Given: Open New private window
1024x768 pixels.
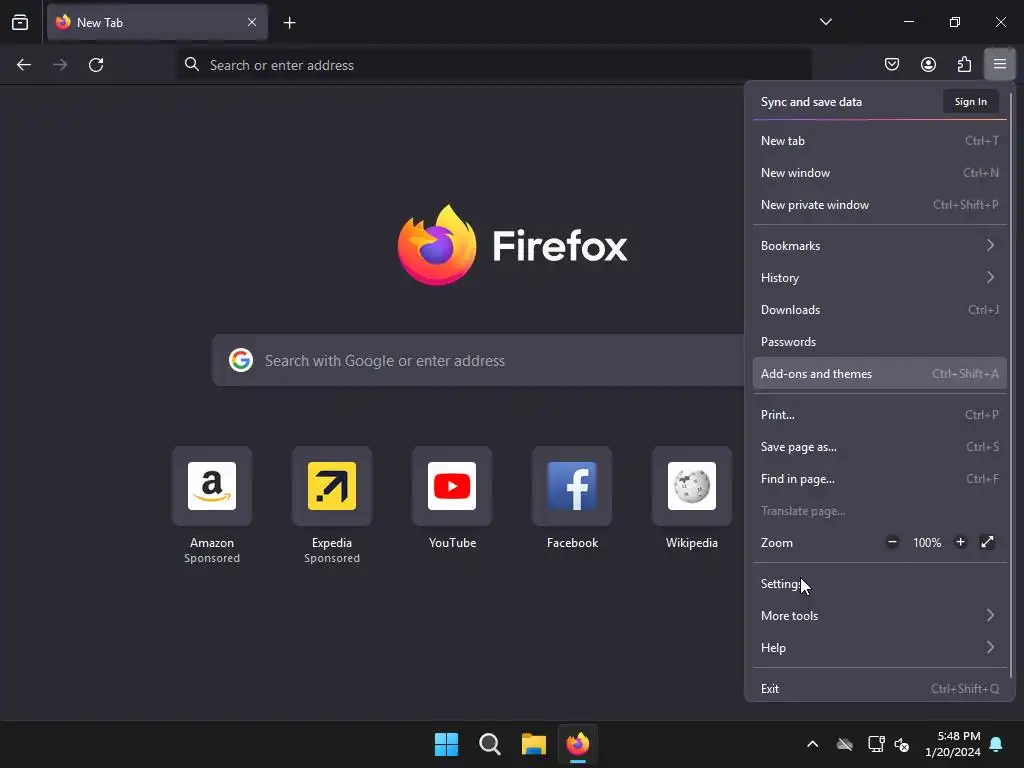Looking at the screenshot, I should pos(880,204).
